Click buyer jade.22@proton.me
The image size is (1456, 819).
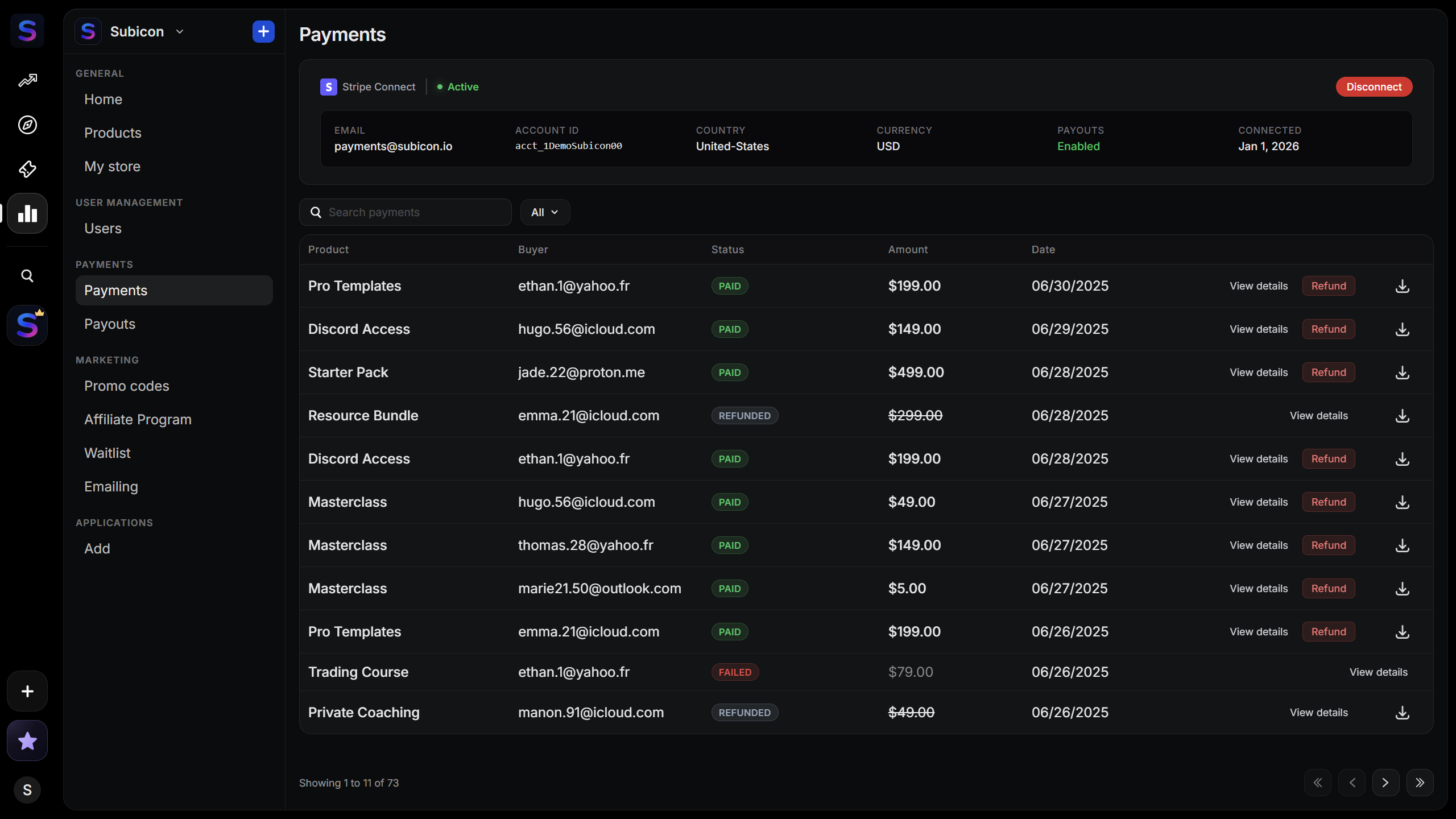pyautogui.click(x=581, y=373)
